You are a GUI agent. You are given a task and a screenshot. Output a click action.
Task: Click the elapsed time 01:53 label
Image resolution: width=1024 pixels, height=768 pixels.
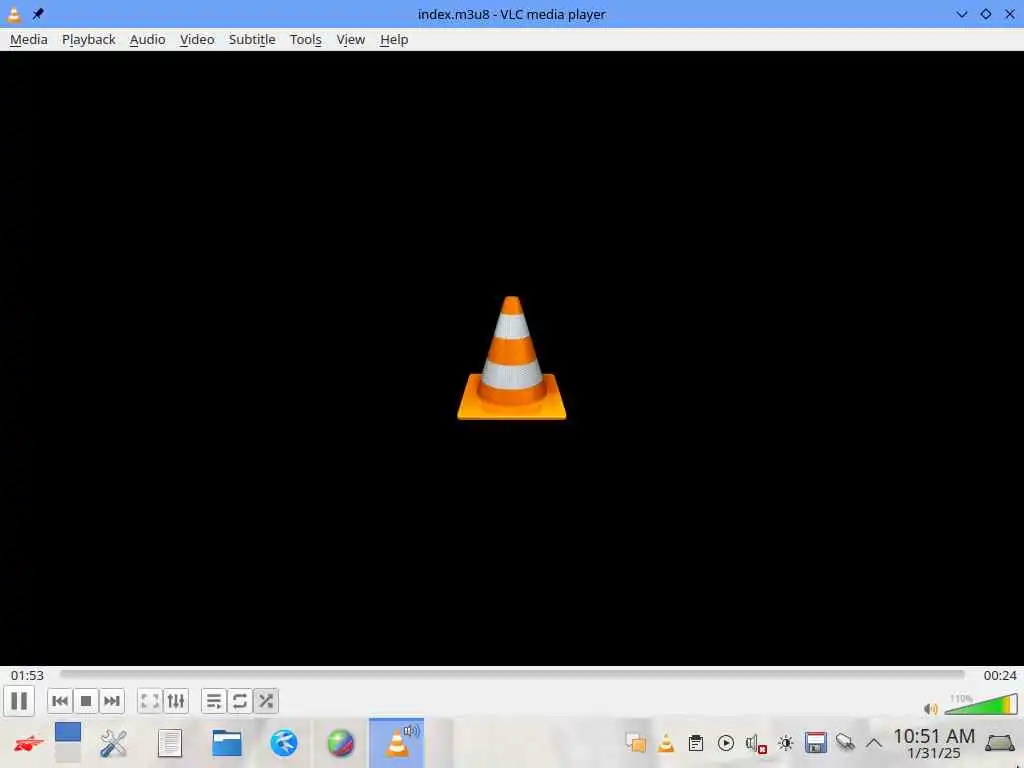(27, 675)
